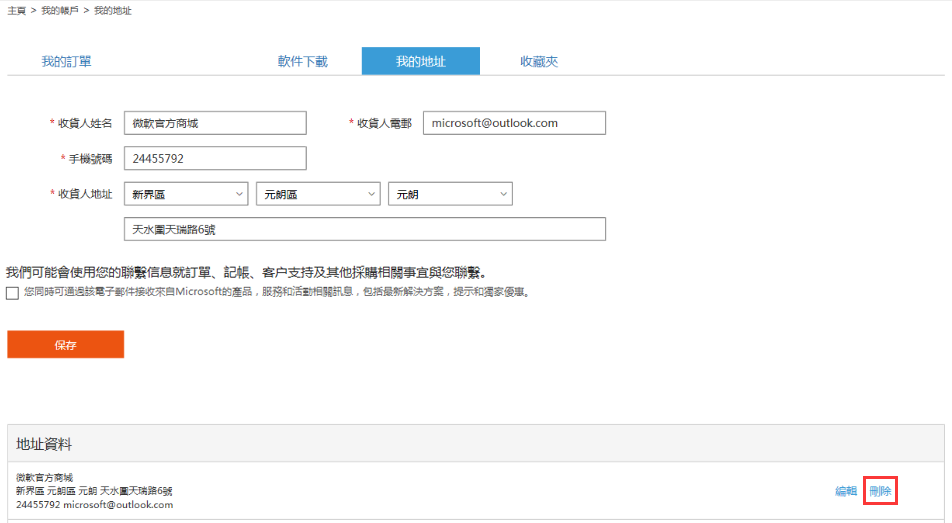
Task: Select the 手機號碼 phone number field
Action: 215,158
